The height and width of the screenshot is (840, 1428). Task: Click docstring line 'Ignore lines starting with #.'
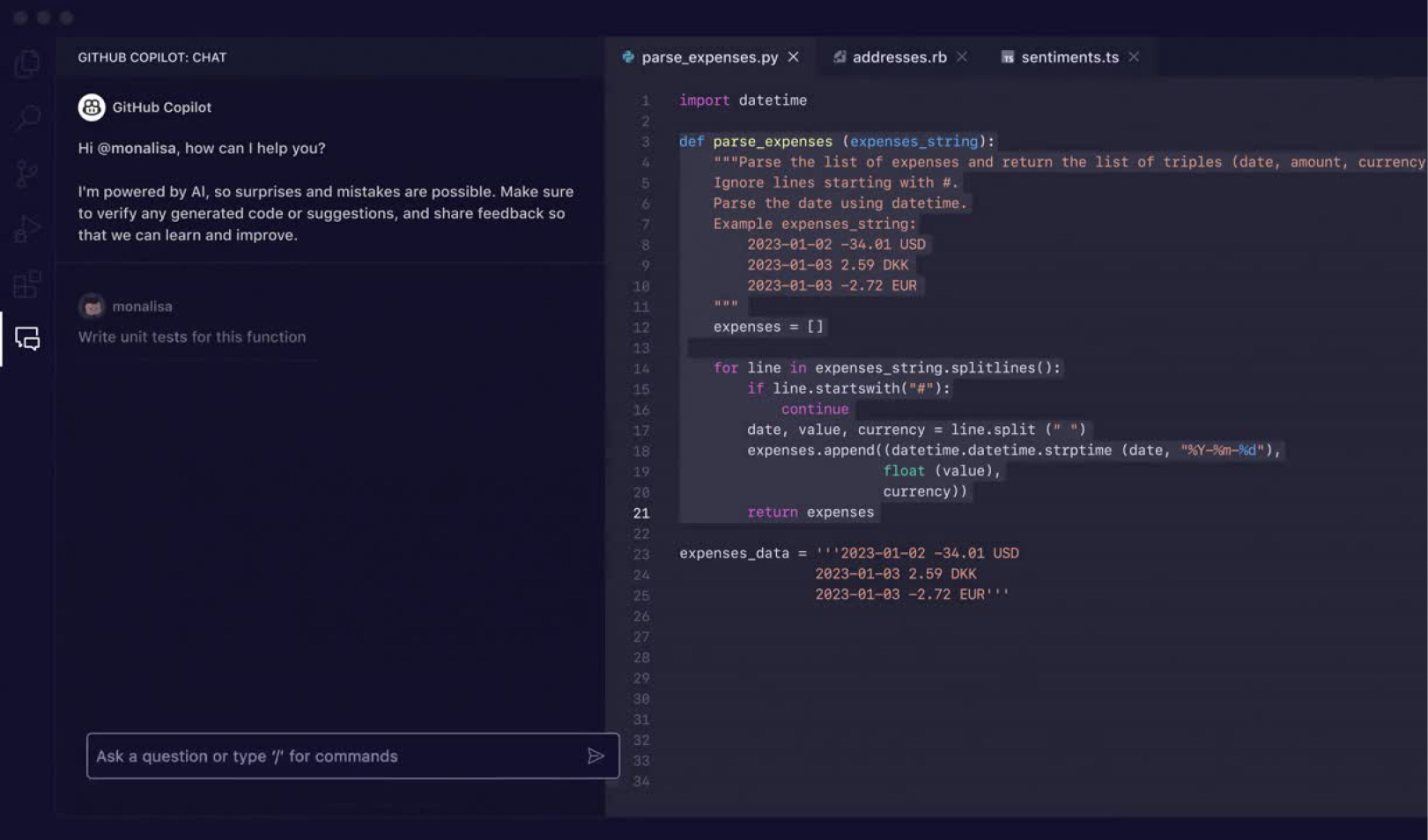point(836,182)
